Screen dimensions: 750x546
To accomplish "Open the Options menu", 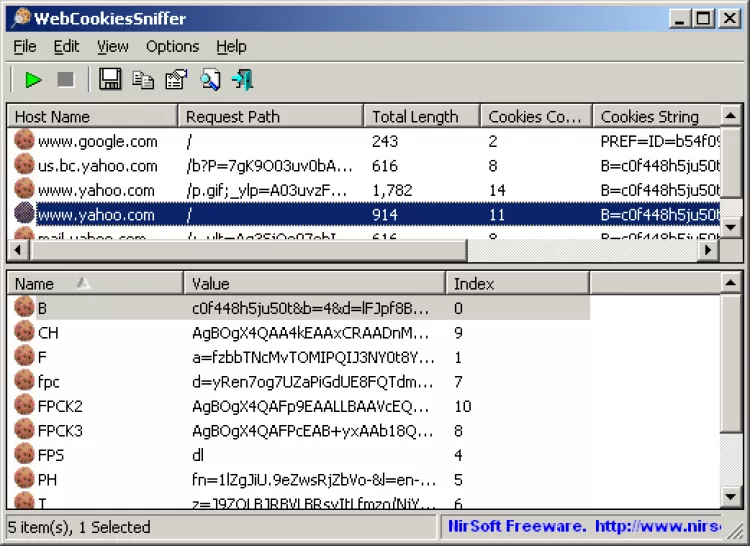I will click(172, 46).
